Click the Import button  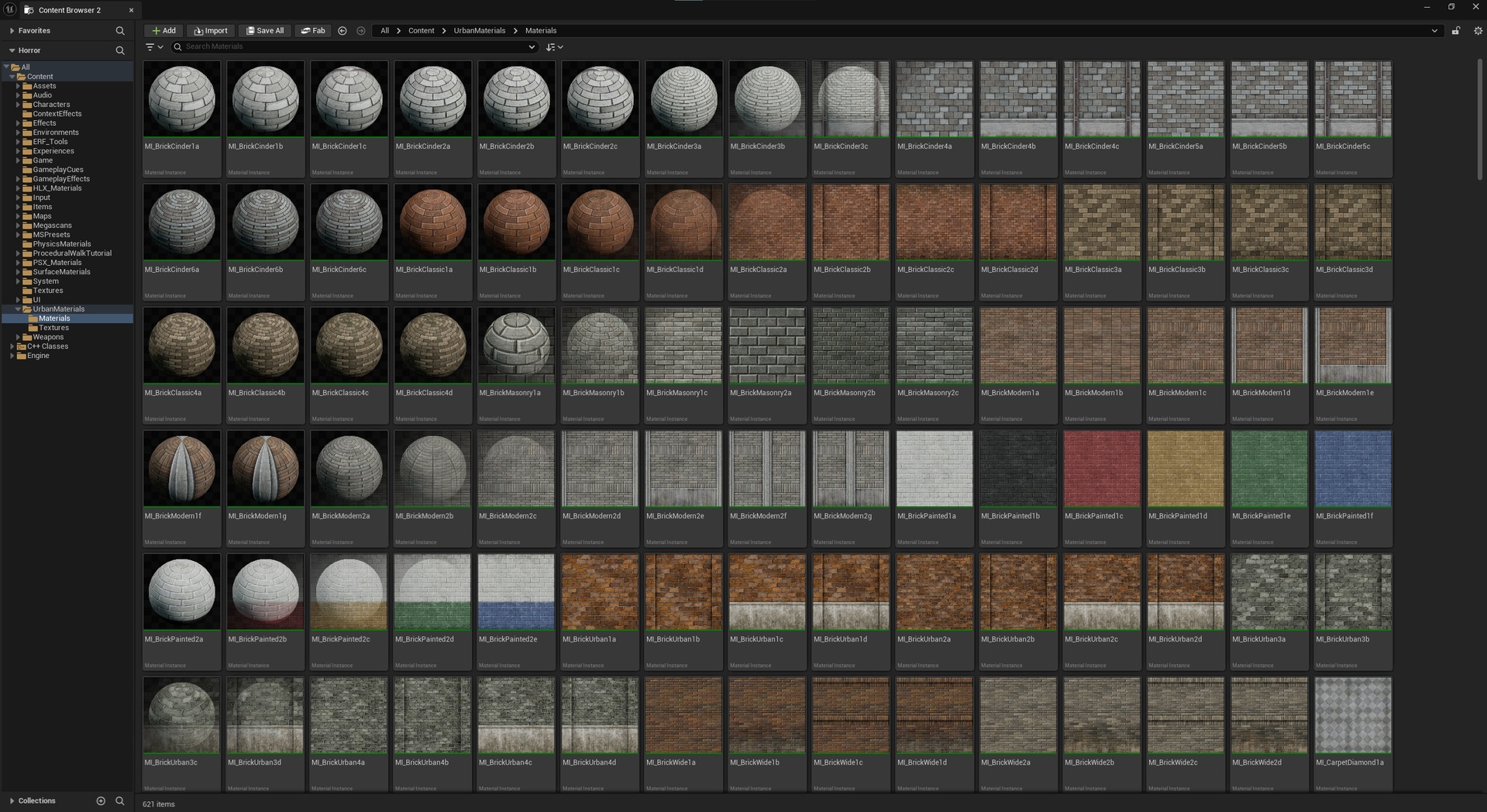coord(211,31)
